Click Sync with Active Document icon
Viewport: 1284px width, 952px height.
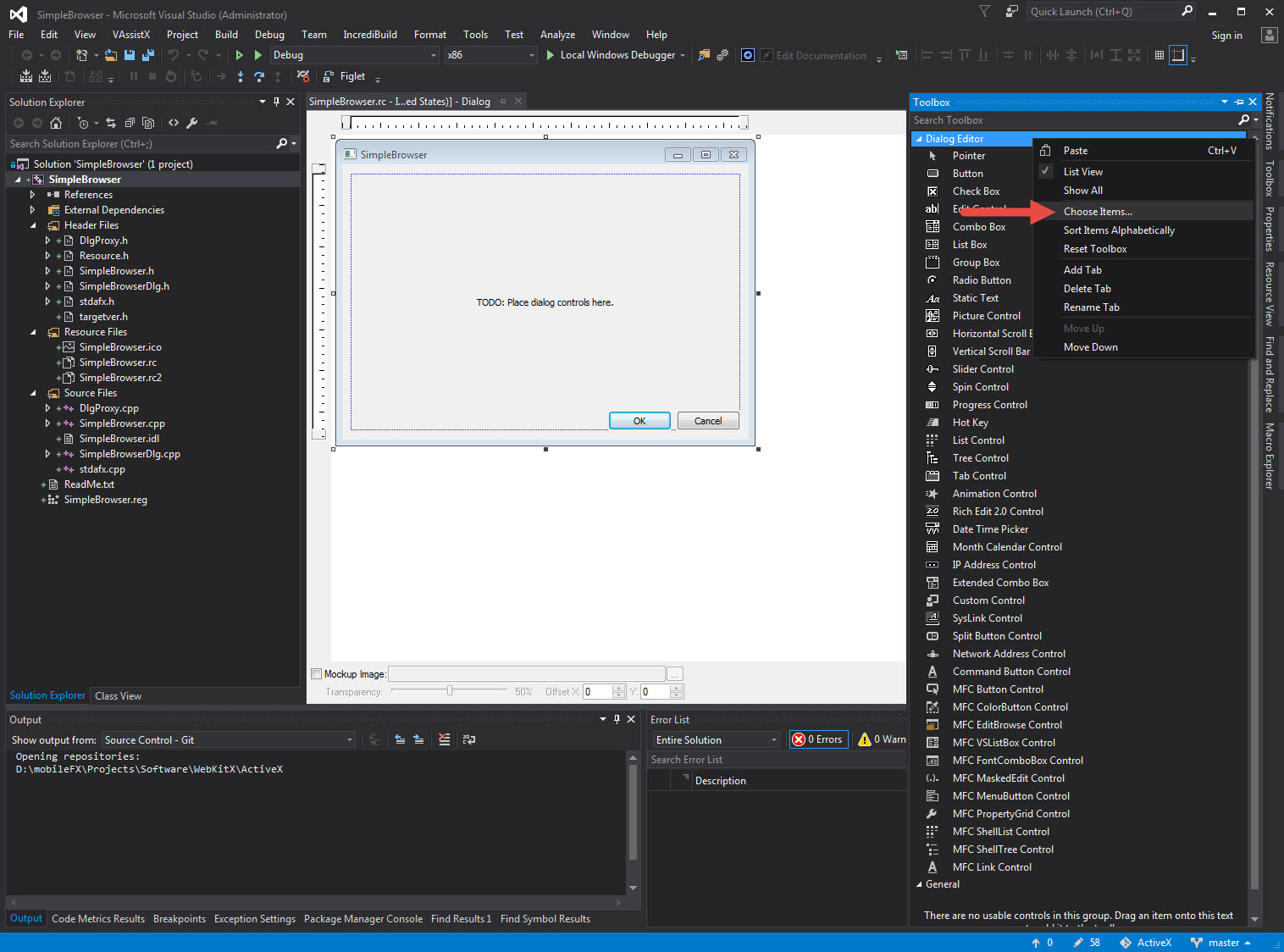tap(111, 123)
